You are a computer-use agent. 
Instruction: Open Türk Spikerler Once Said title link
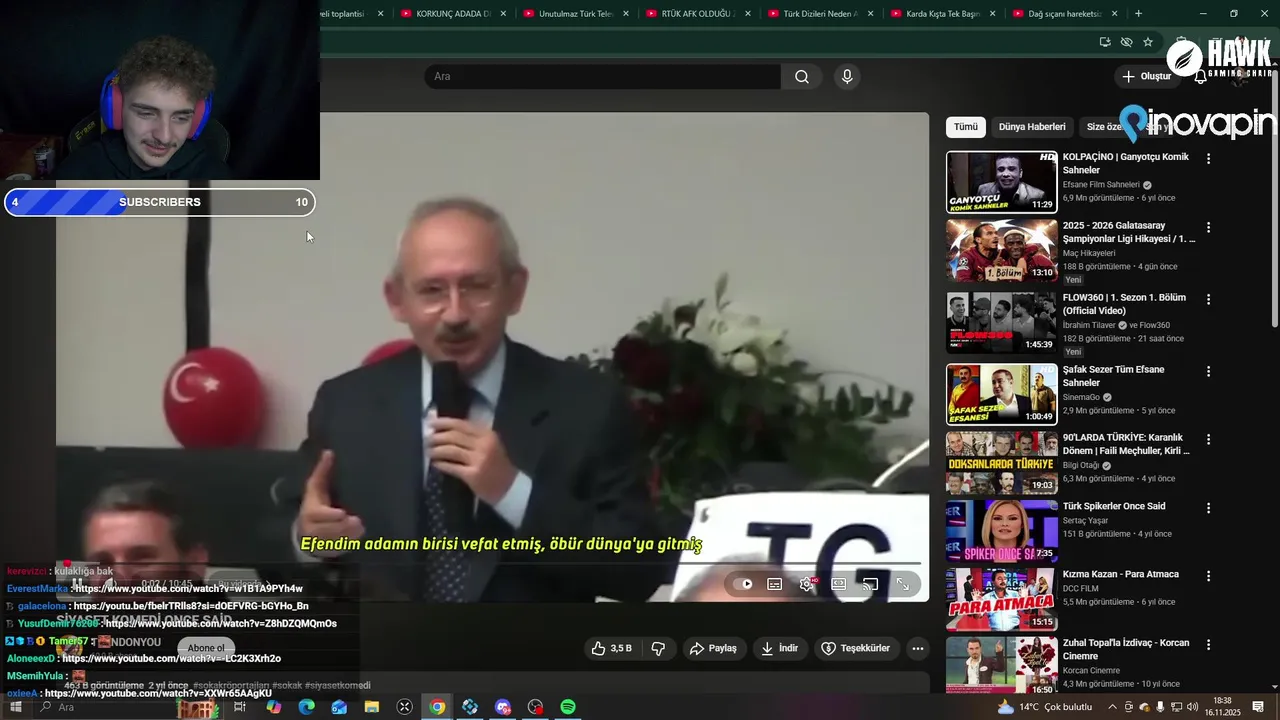1114,506
